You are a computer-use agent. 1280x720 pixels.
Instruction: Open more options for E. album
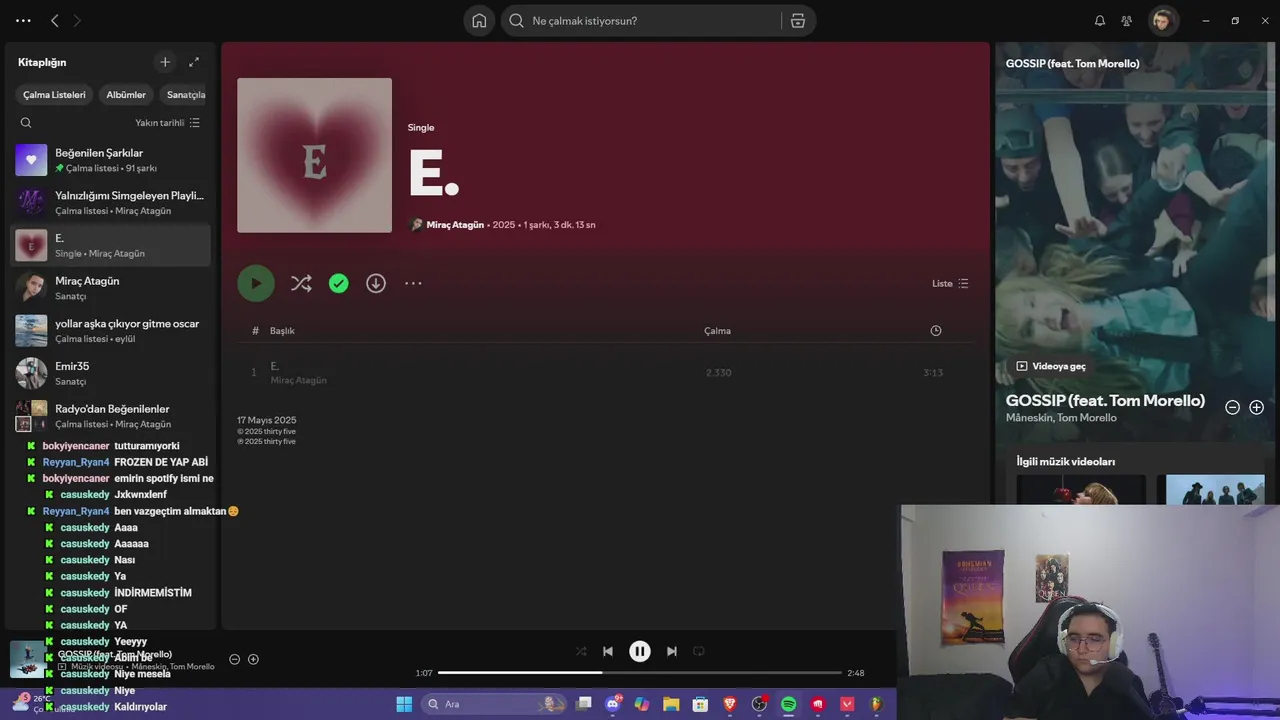click(x=413, y=283)
